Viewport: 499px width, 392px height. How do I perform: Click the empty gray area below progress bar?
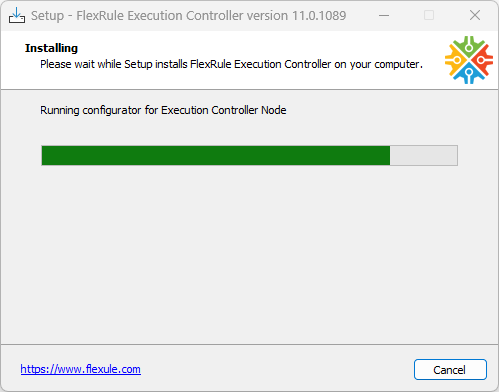tap(249, 253)
